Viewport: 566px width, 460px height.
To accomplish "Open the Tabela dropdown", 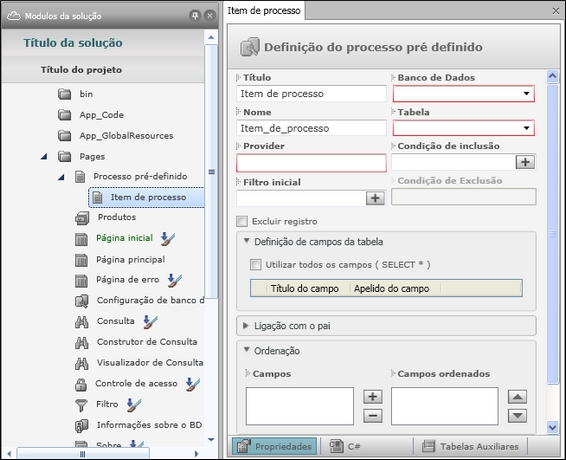I will click(527, 128).
